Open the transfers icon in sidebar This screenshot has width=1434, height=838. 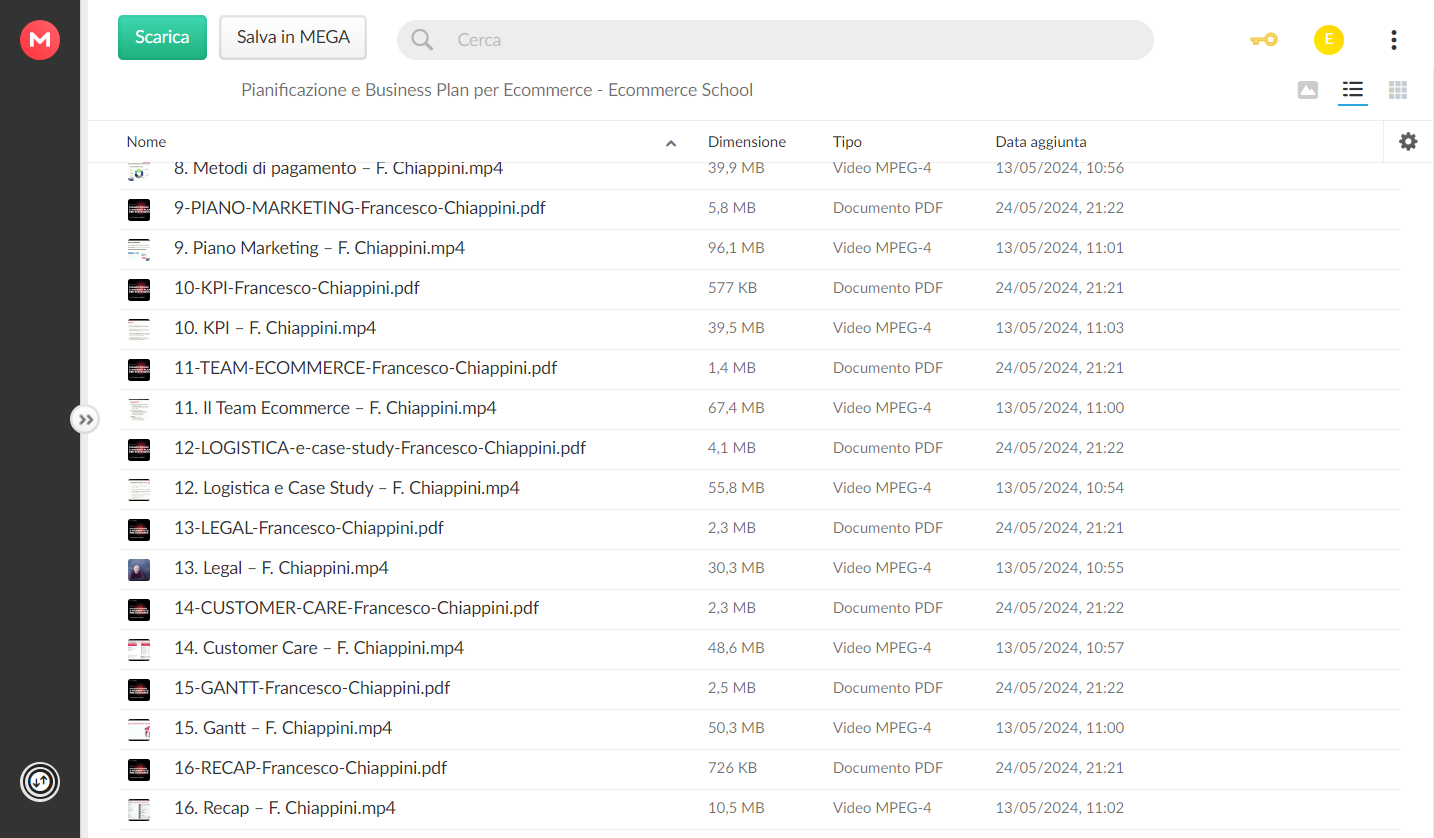pyautogui.click(x=40, y=781)
